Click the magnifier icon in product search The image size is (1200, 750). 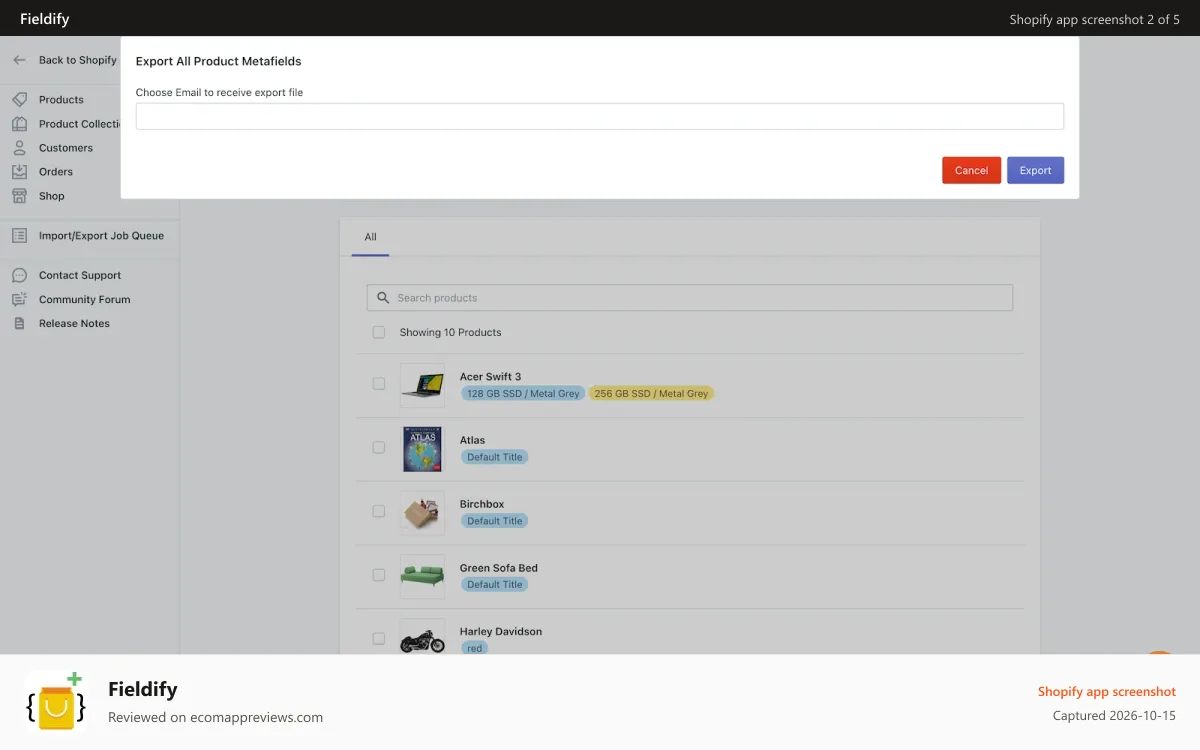384,298
